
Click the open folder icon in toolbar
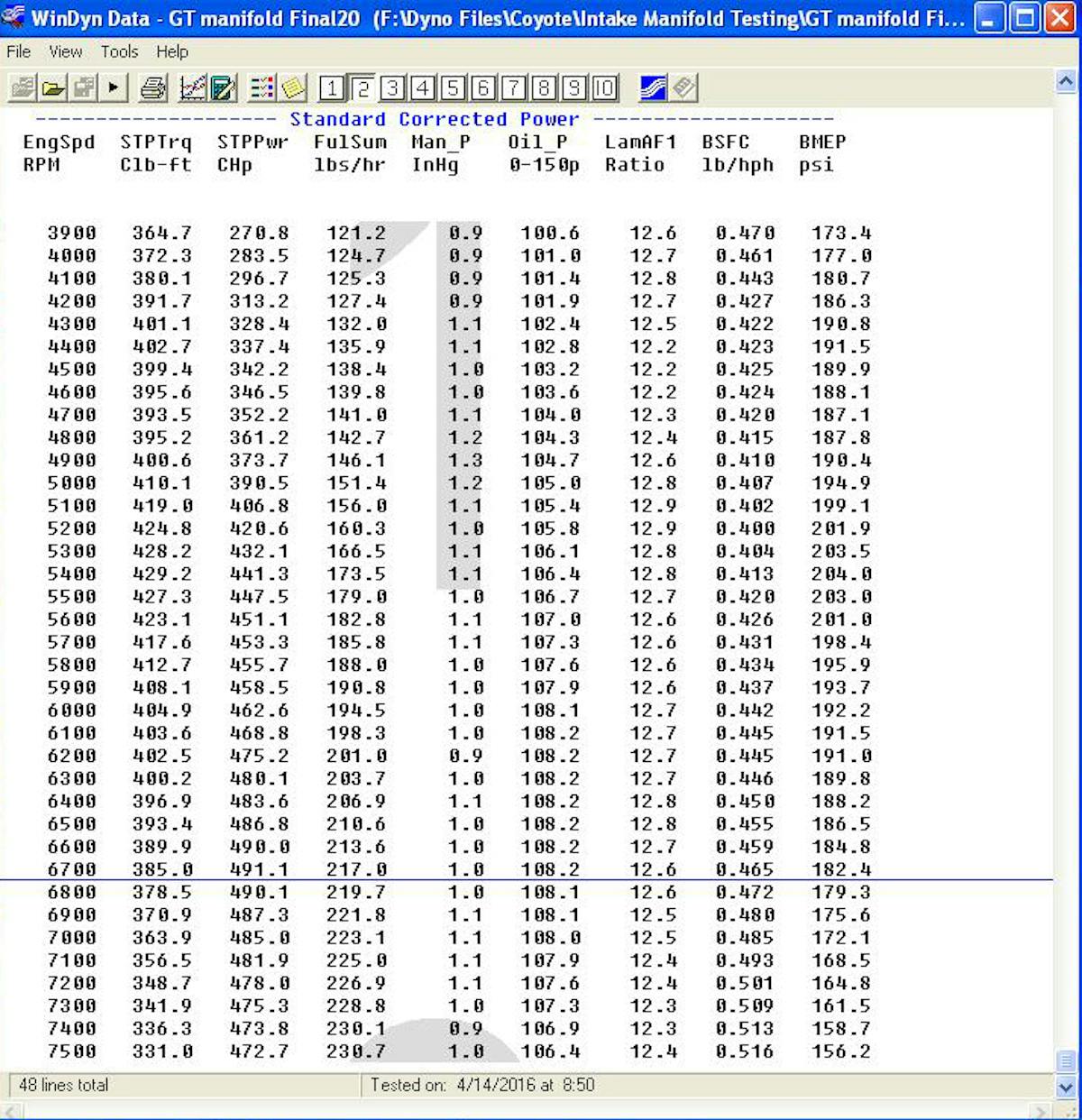point(53,87)
